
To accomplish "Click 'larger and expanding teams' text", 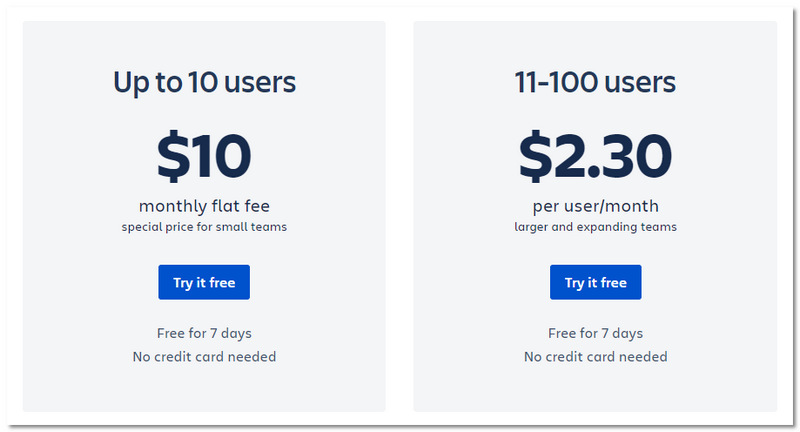I will click(595, 227).
